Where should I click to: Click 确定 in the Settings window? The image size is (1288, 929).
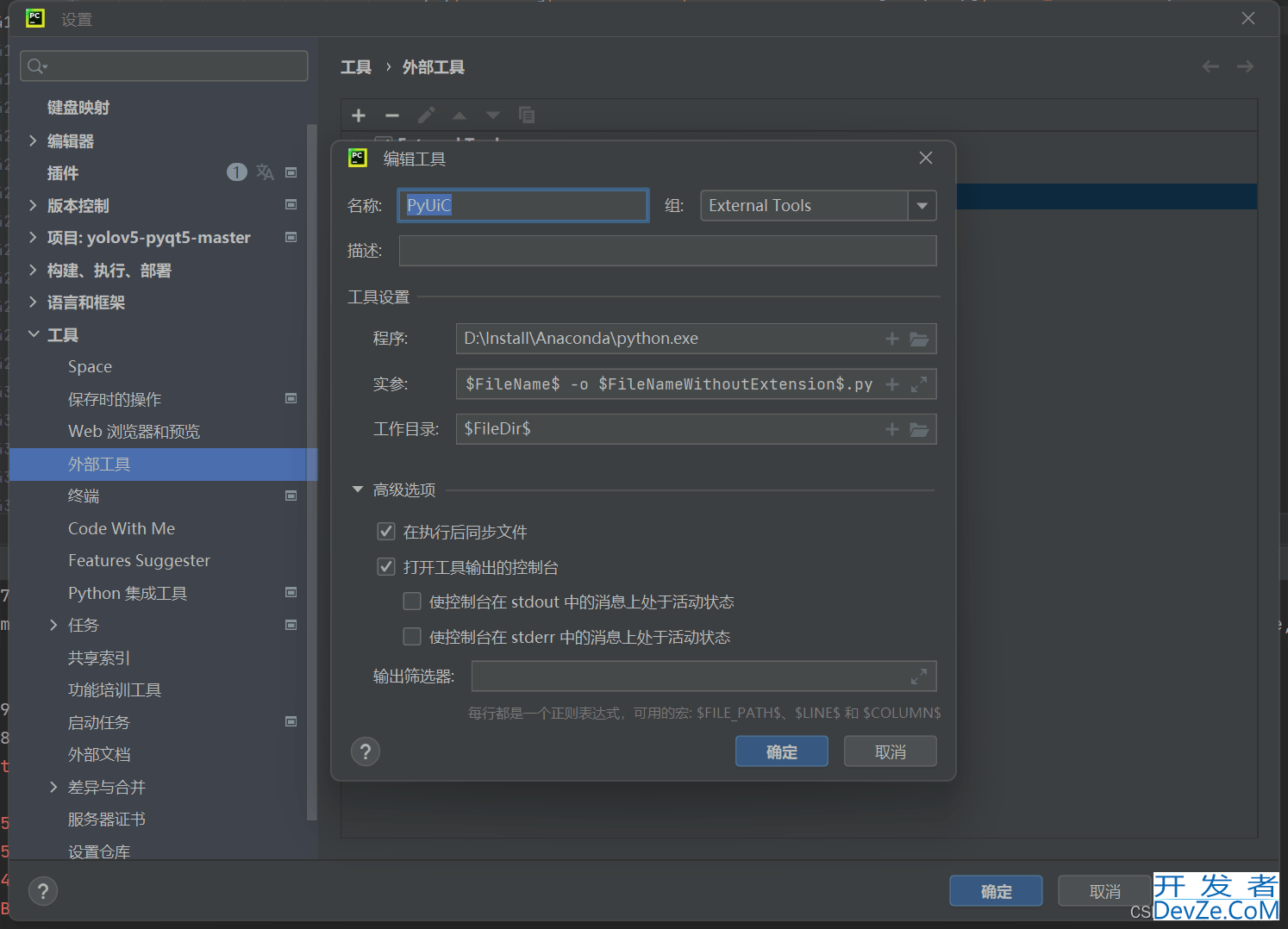coord(996,891)
